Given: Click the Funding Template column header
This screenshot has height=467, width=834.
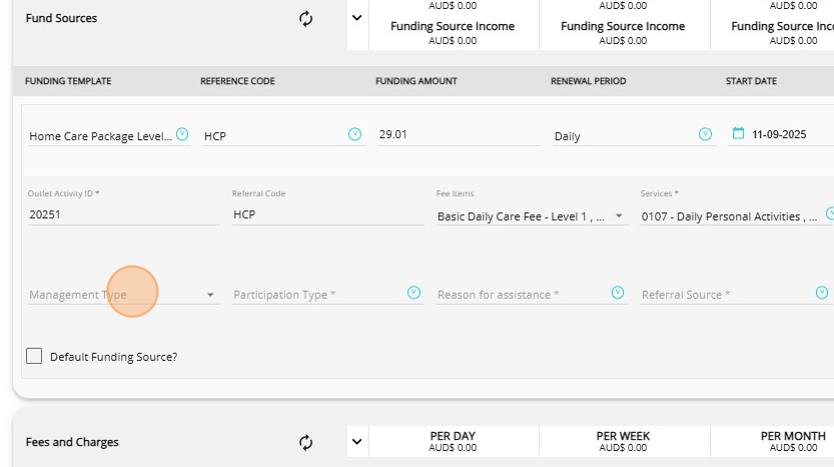Looking at the screenshot, I should (x=68, y=81).
